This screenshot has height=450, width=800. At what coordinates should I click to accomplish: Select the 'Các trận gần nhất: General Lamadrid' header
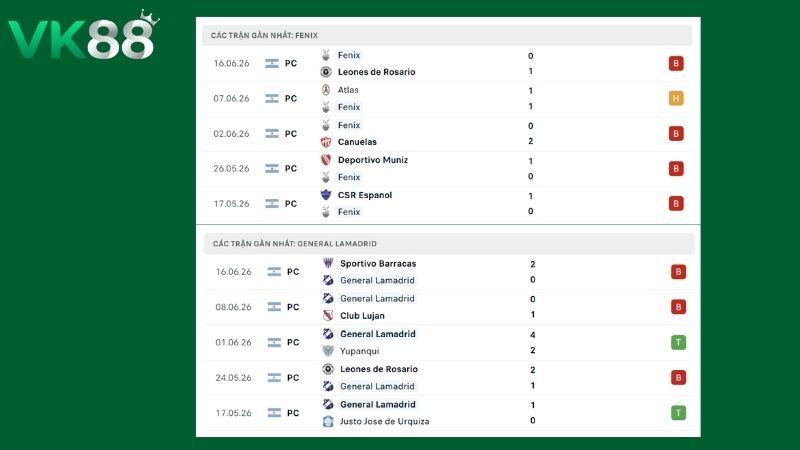449,243
